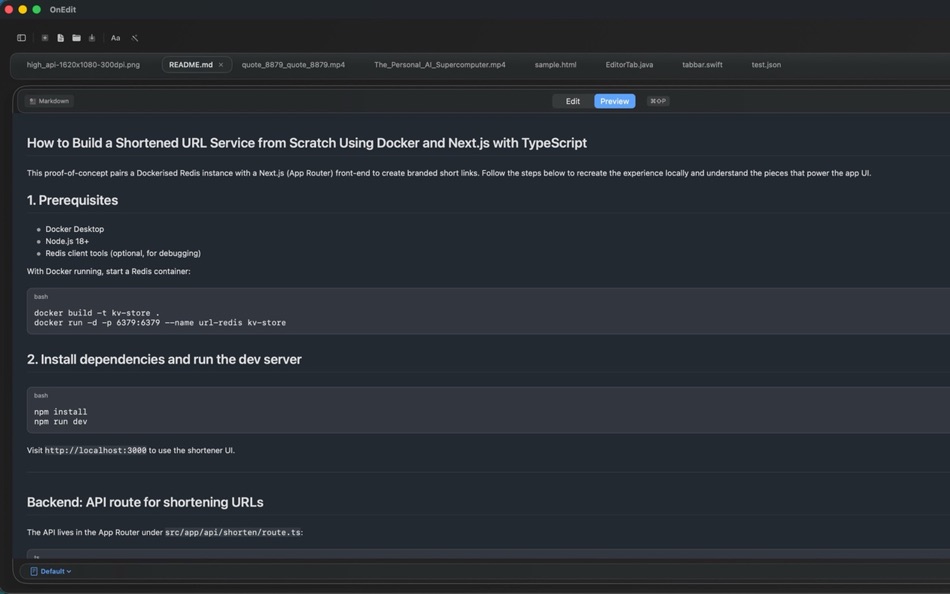Viewport: 950px width, 594px height.
Task: Click src/app/api/shorten/route.ts inline code
Action: click(x=233, y=532)
